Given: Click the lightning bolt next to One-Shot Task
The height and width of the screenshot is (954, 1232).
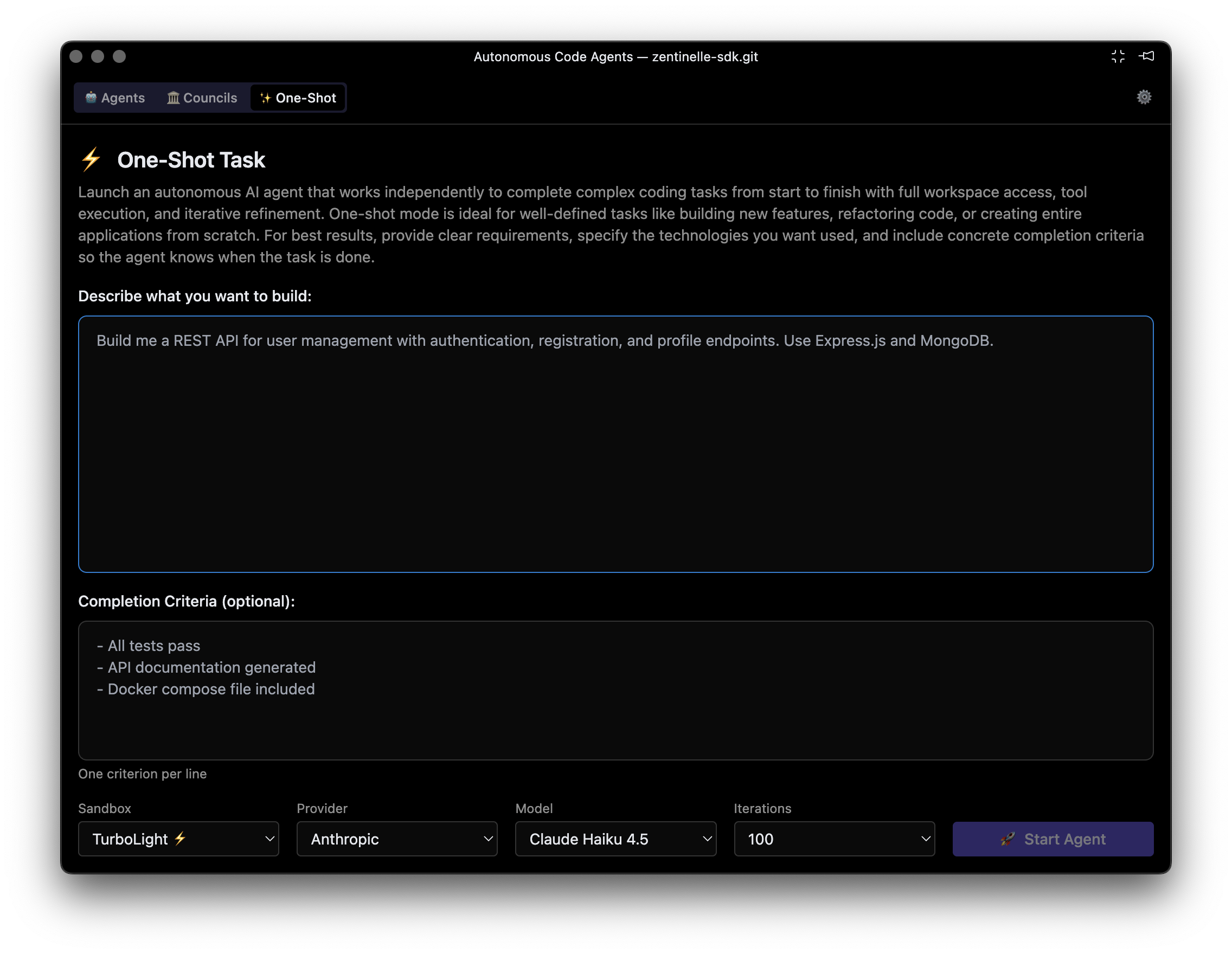Looking at the screenshot, I should coord(91,159).
